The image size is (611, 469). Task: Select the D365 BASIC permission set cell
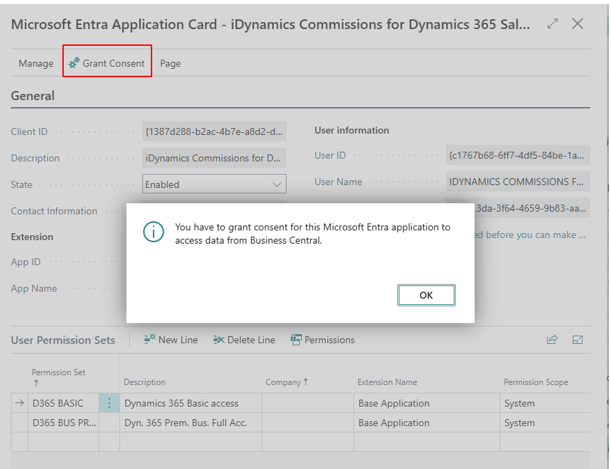[x=63, y=403]
